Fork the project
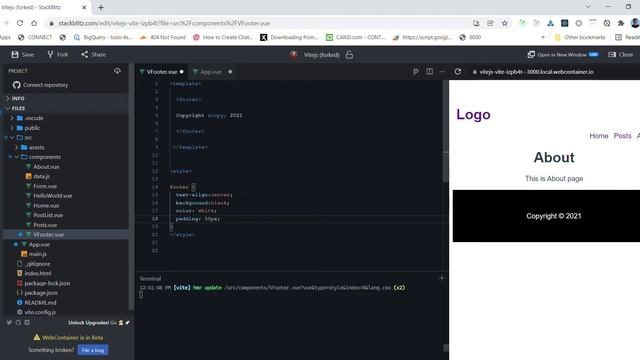Image resolution: width=640 pixels, height=360 pixels. pyautogui.click(x=58, y=54)
